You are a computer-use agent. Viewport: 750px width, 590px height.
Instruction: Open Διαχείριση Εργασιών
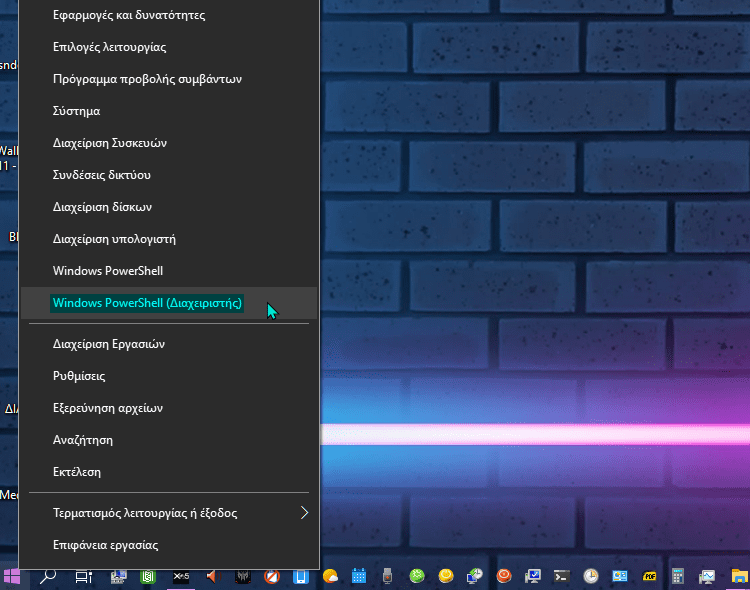click(169, 344)
